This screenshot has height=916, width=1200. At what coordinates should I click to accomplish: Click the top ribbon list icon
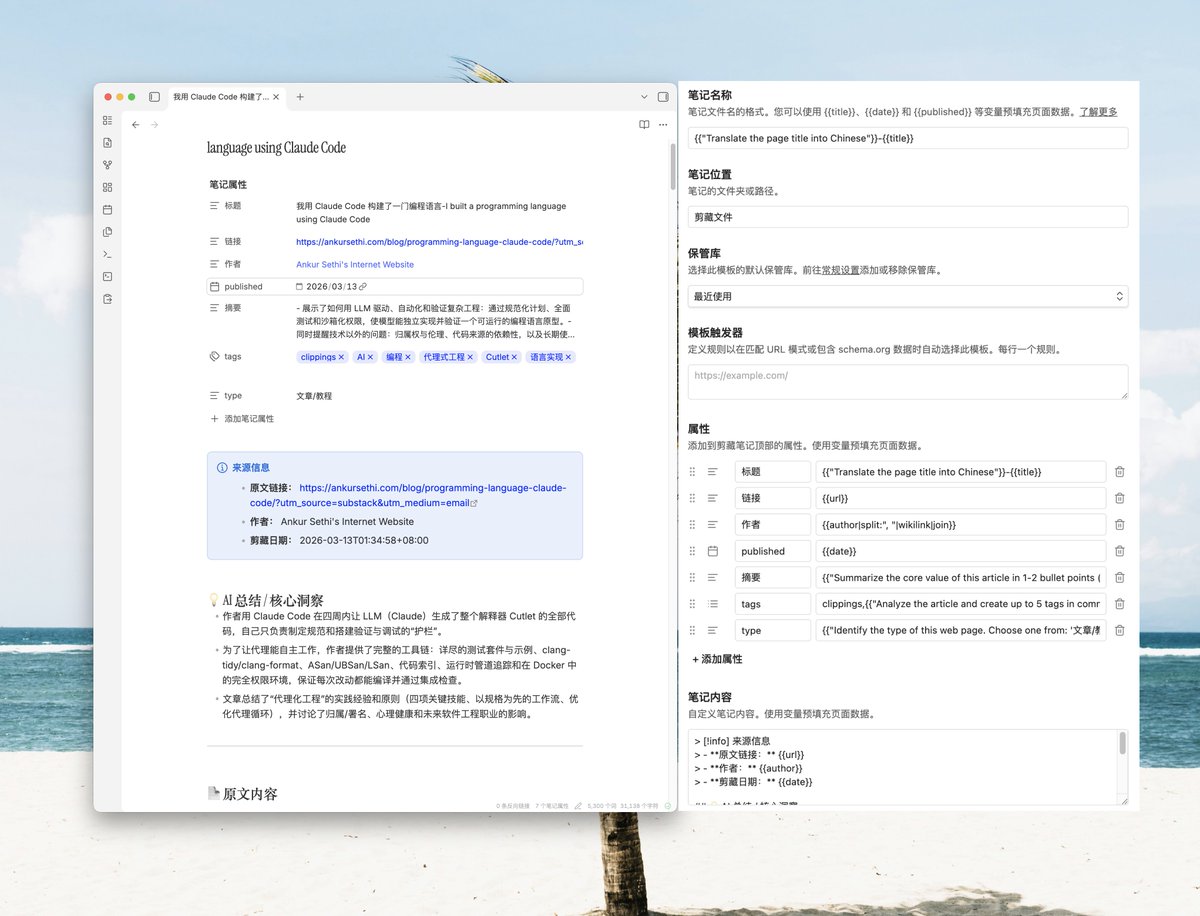tap(107, 120)
